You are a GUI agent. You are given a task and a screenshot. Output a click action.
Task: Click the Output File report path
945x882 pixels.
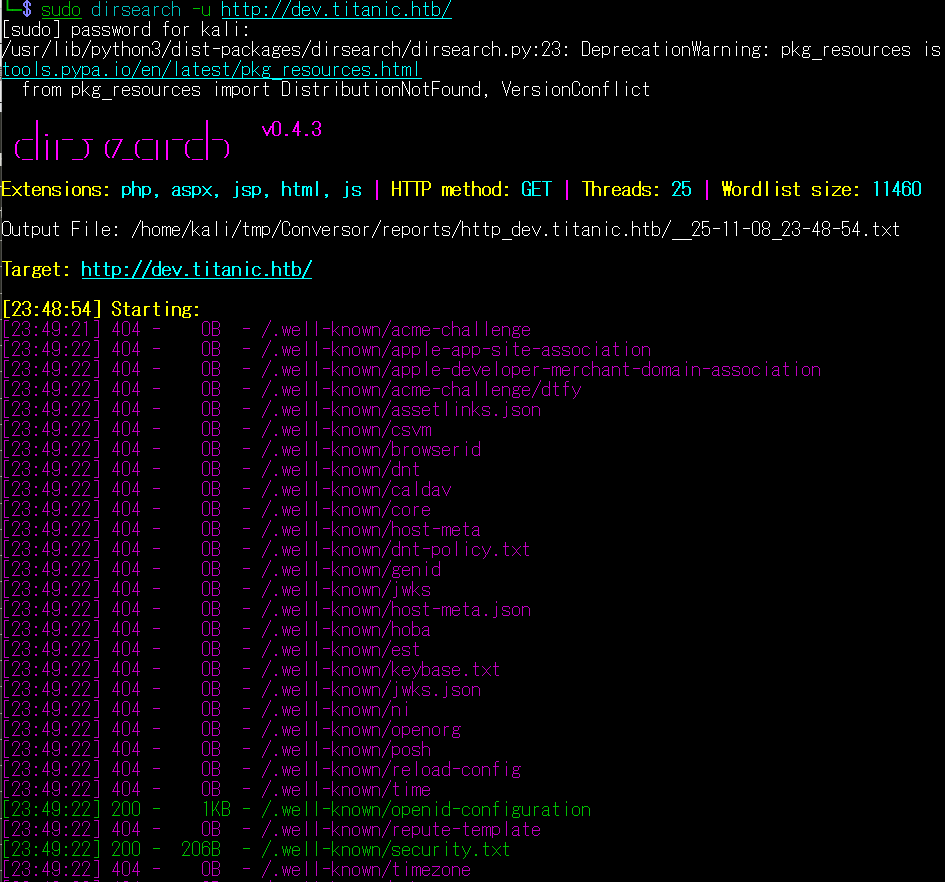516,230
